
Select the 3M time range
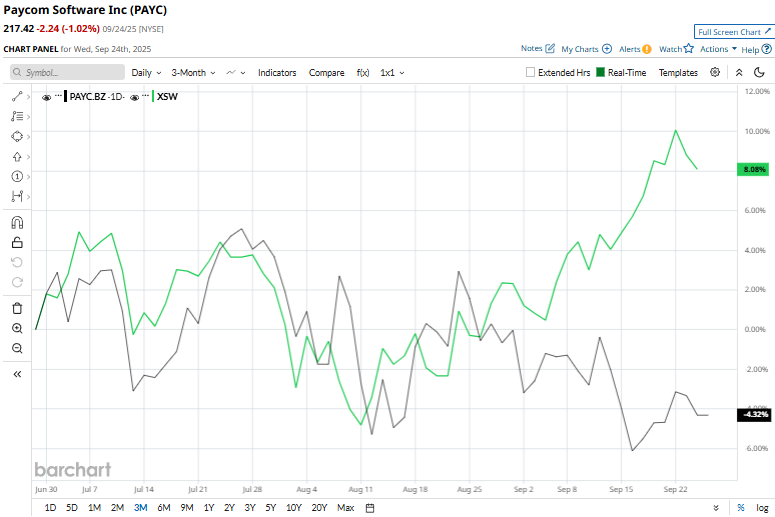(140, 508)
